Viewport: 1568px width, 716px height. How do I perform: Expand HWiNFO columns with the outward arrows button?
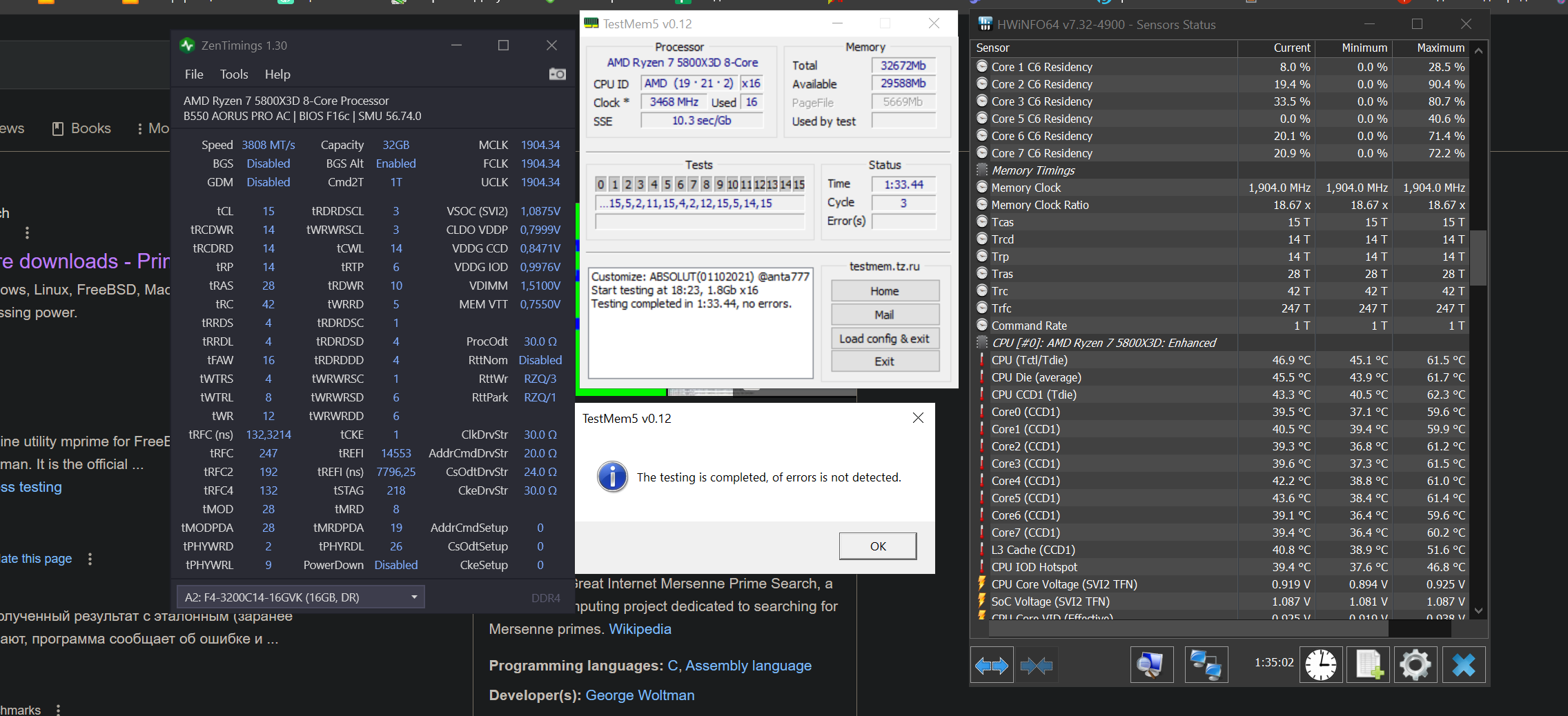point(992,665)
